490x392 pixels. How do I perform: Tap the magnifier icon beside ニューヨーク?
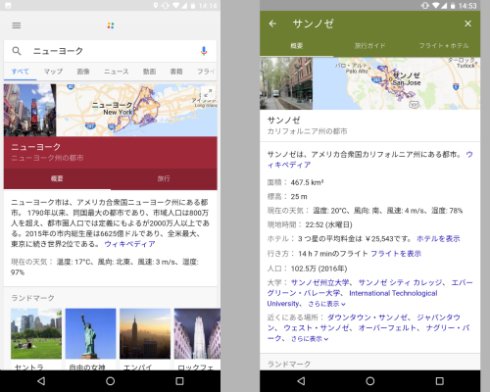16,51
